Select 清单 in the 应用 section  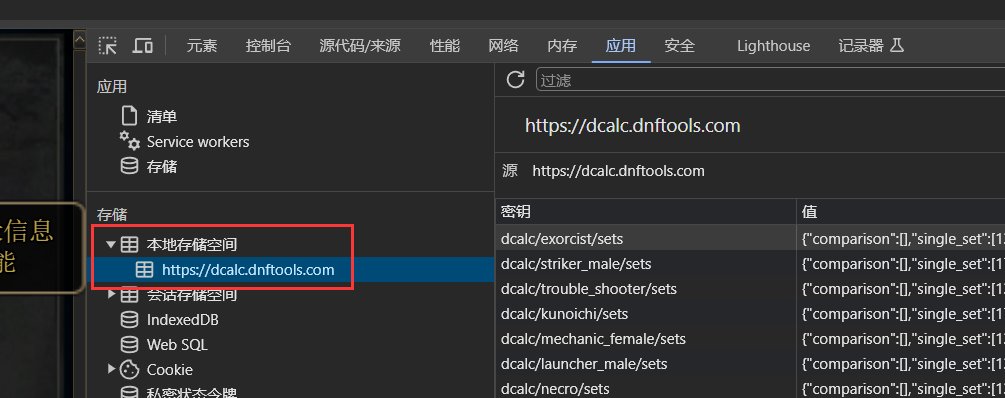pos(162,117)
